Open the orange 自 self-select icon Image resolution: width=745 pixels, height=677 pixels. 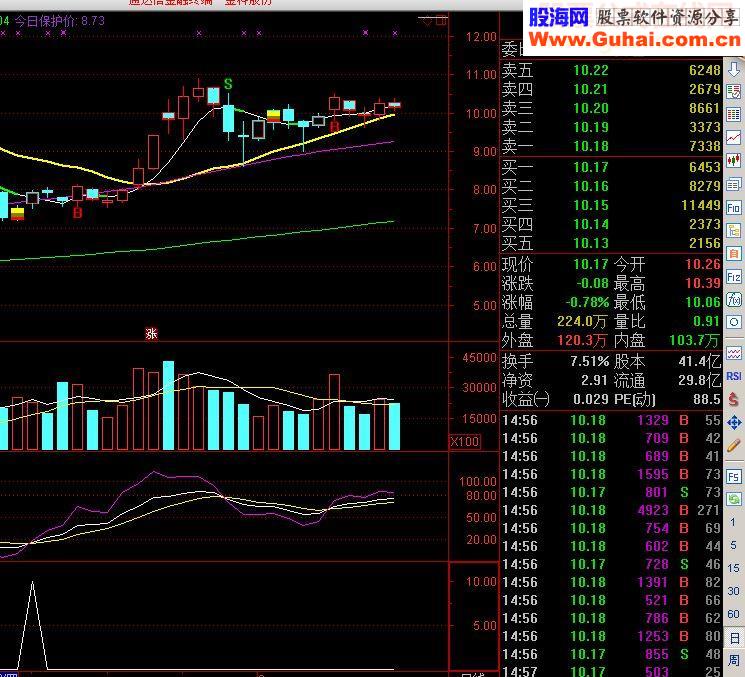[x=734, y=253]
